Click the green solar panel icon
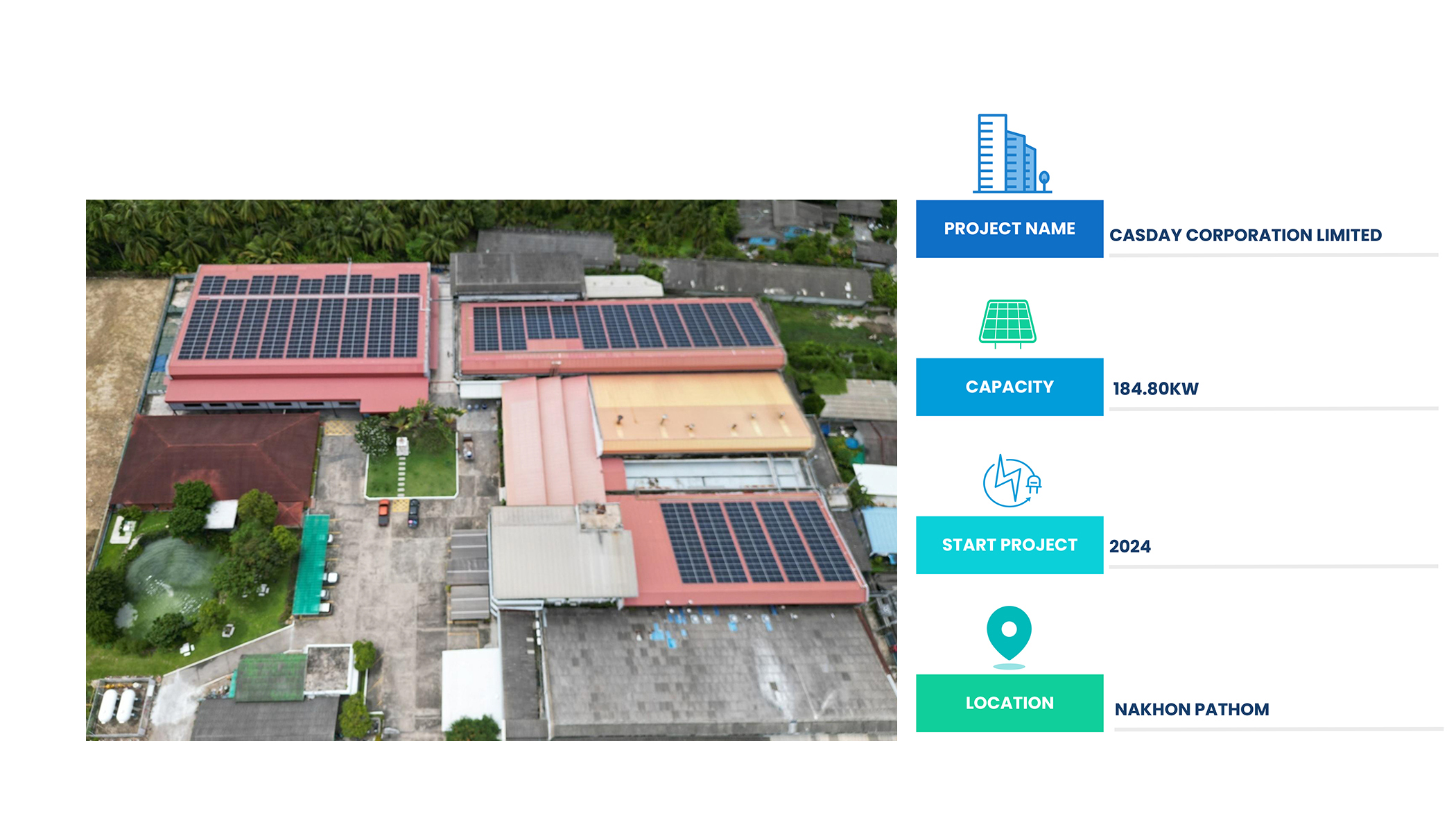1456x838 pixels. point(1007,323)
